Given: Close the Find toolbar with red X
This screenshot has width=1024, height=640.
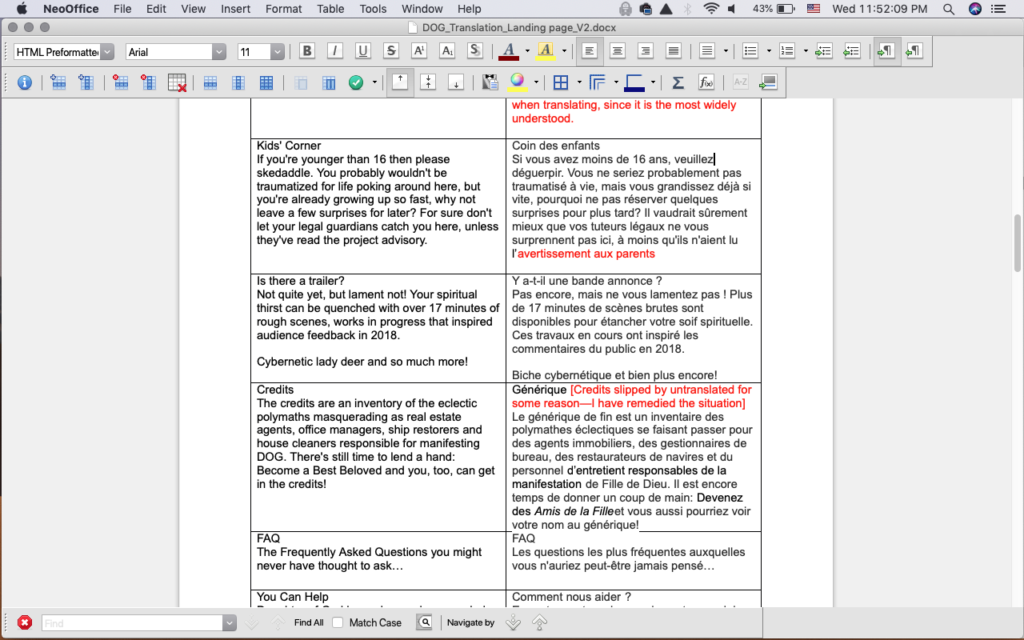Looking at the screenshot, I should pos(25,622).
